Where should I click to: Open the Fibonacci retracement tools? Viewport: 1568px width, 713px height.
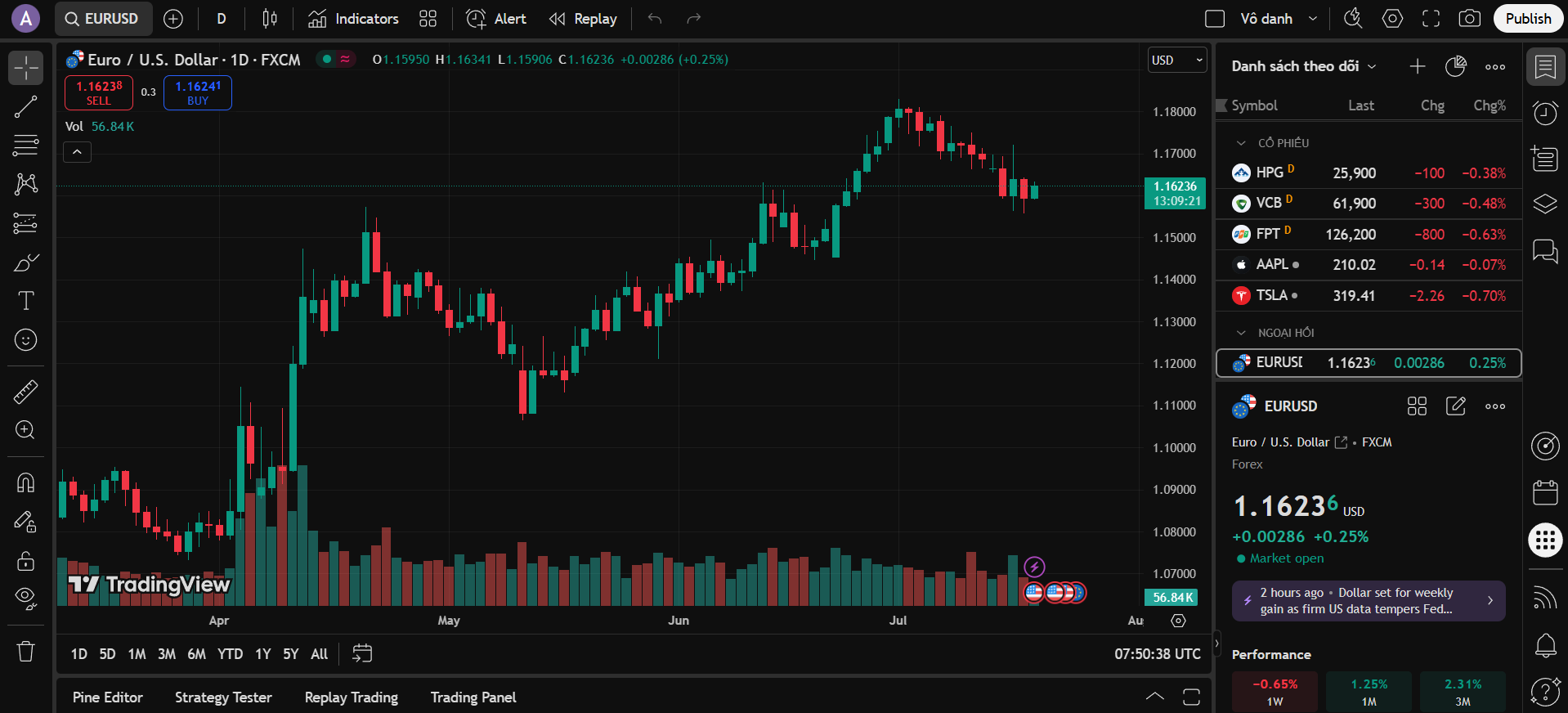(x=26, y=145)
